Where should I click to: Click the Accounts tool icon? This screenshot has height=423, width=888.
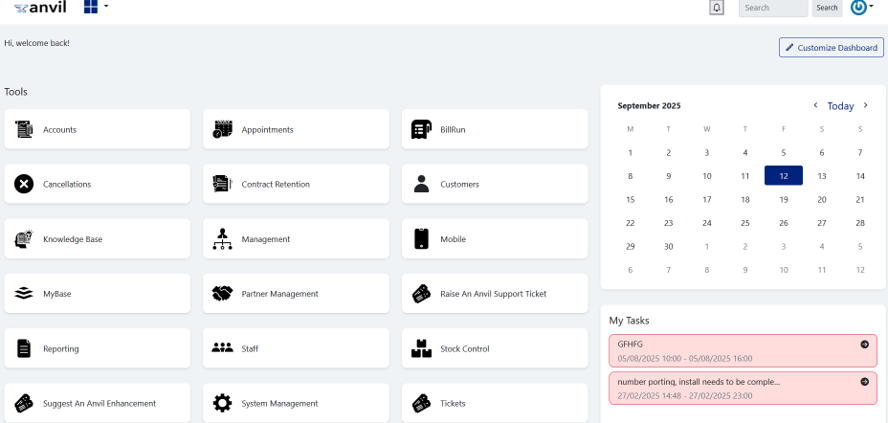tap(24, 129)
